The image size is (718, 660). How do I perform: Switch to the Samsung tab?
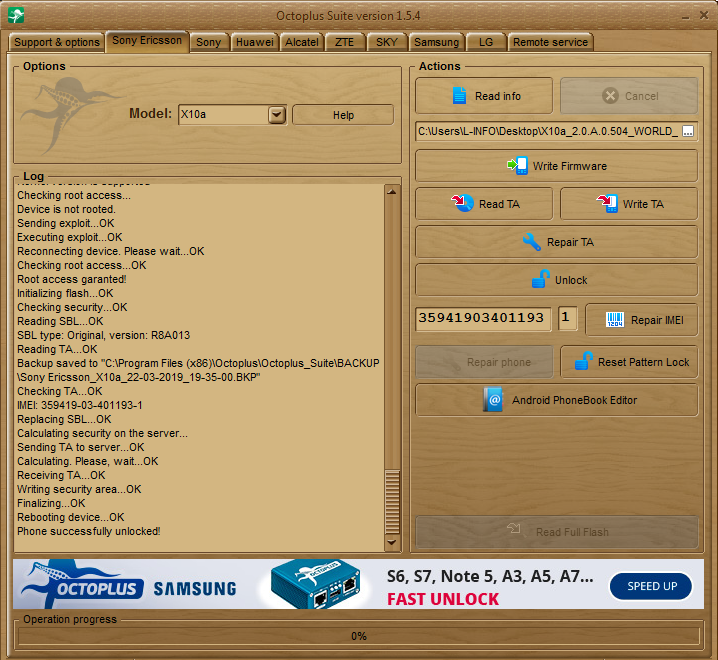tap(436, 42)
